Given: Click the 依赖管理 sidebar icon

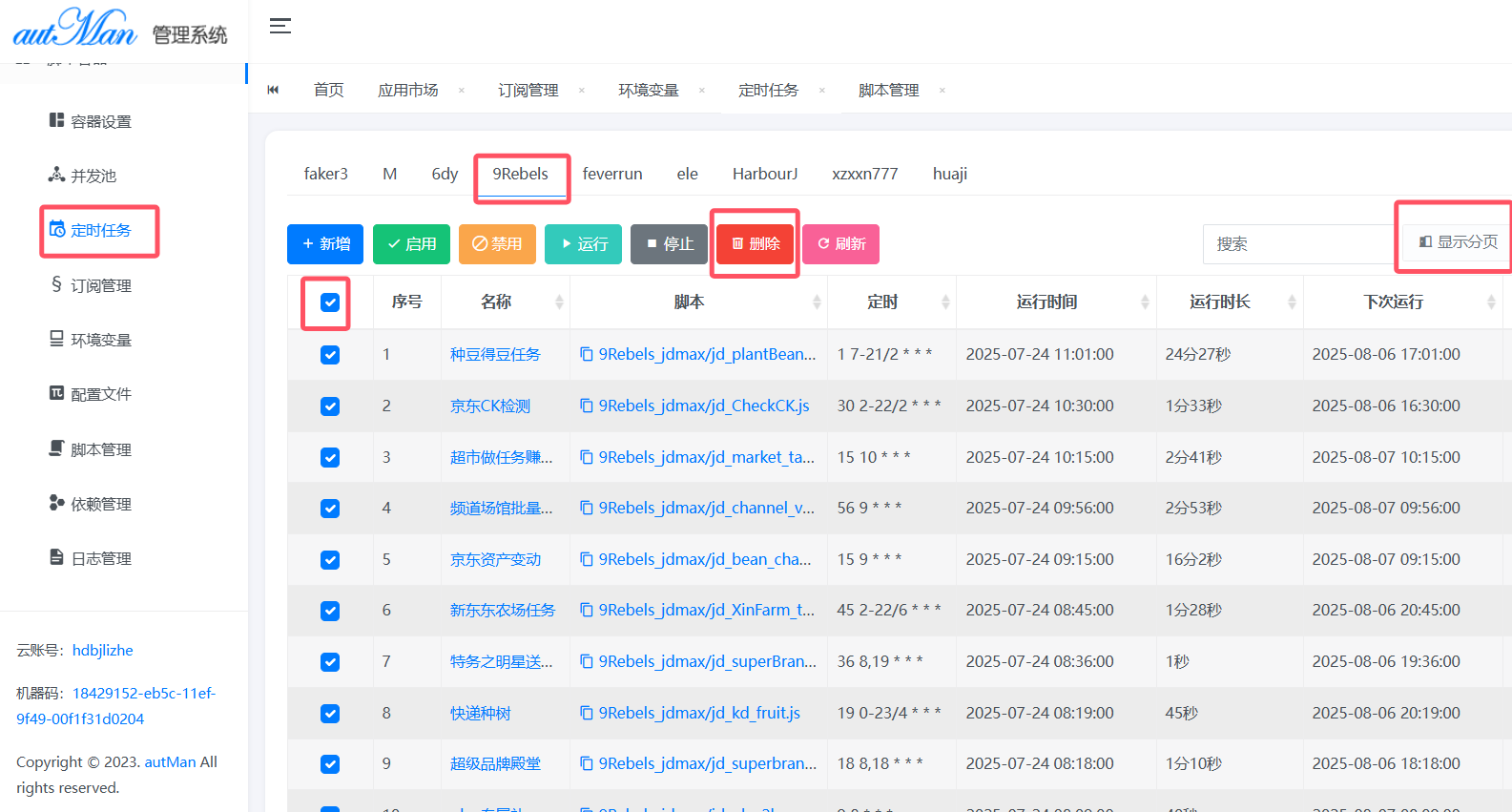Looking at the screenshot, I should [56, 503].
